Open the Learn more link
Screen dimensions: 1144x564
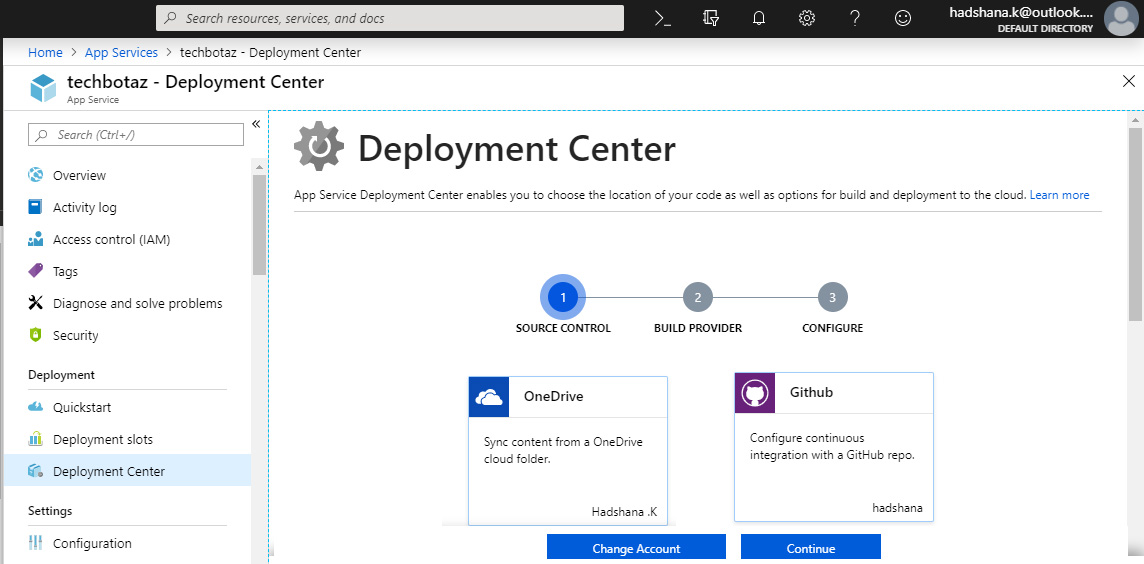point(1059,195)
